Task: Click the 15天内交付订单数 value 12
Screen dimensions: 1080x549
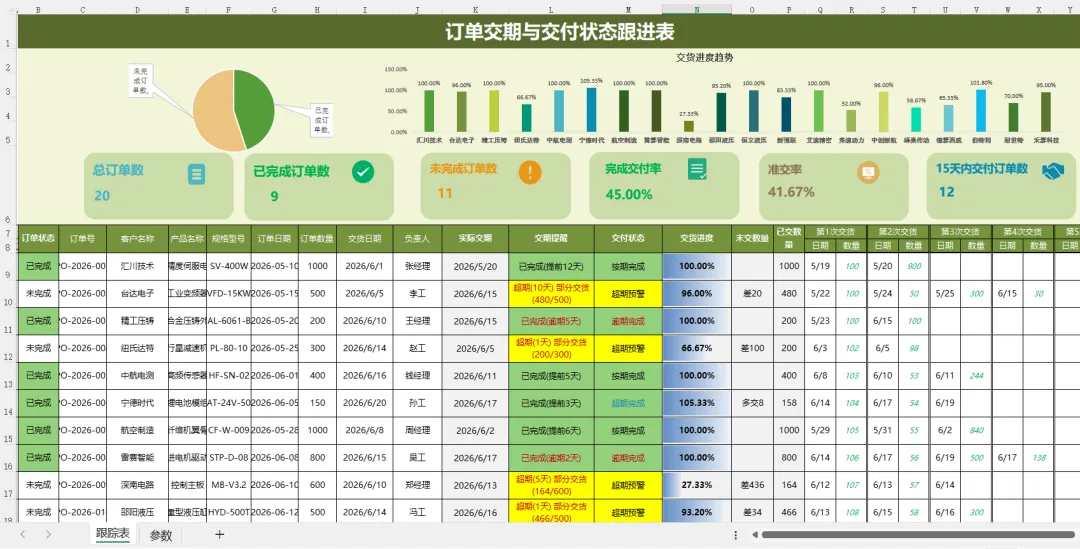Action: click(946, 192)
